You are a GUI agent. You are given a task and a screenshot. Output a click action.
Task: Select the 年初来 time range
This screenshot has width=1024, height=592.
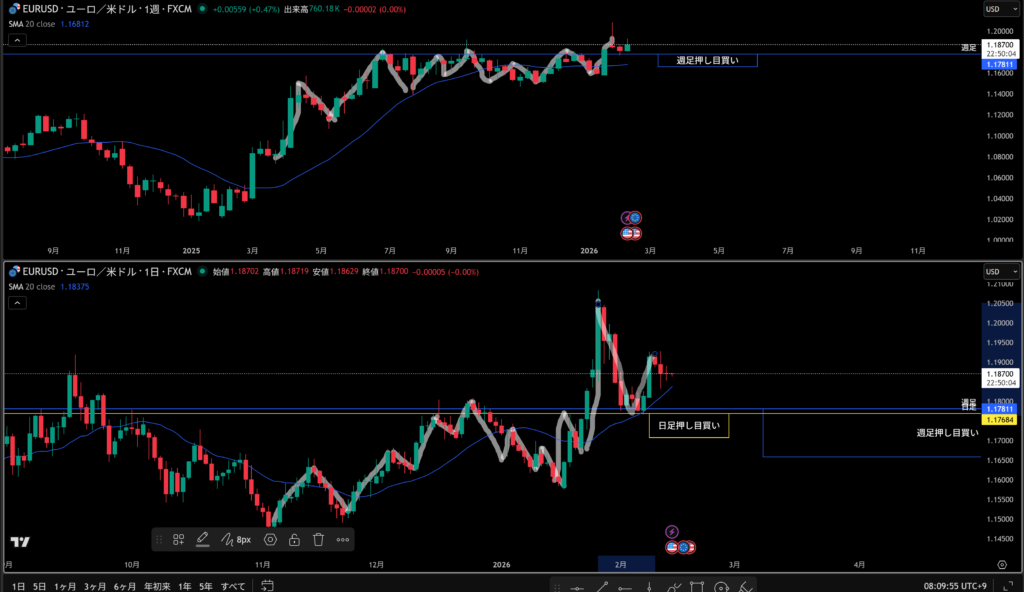(157, 586)
